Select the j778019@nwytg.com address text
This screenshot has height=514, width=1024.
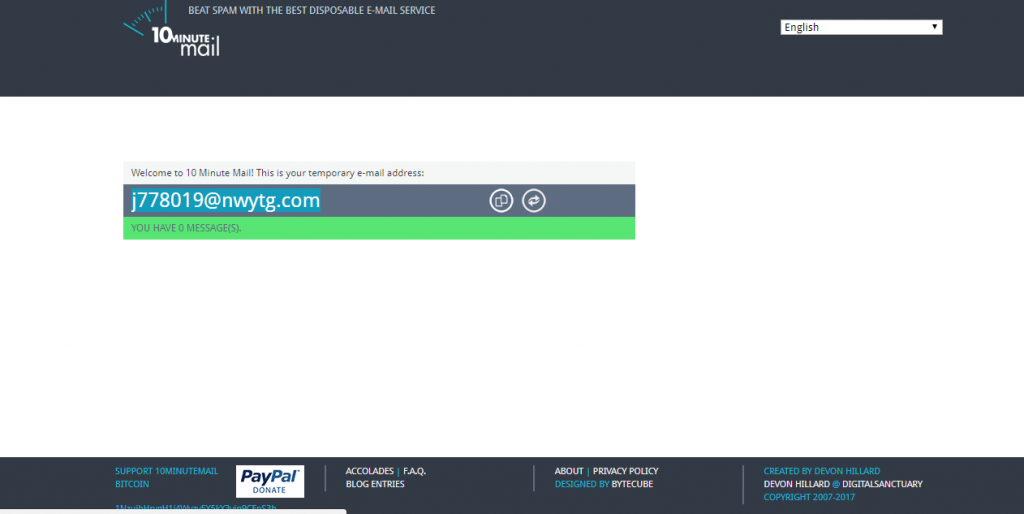pos(225,200)
